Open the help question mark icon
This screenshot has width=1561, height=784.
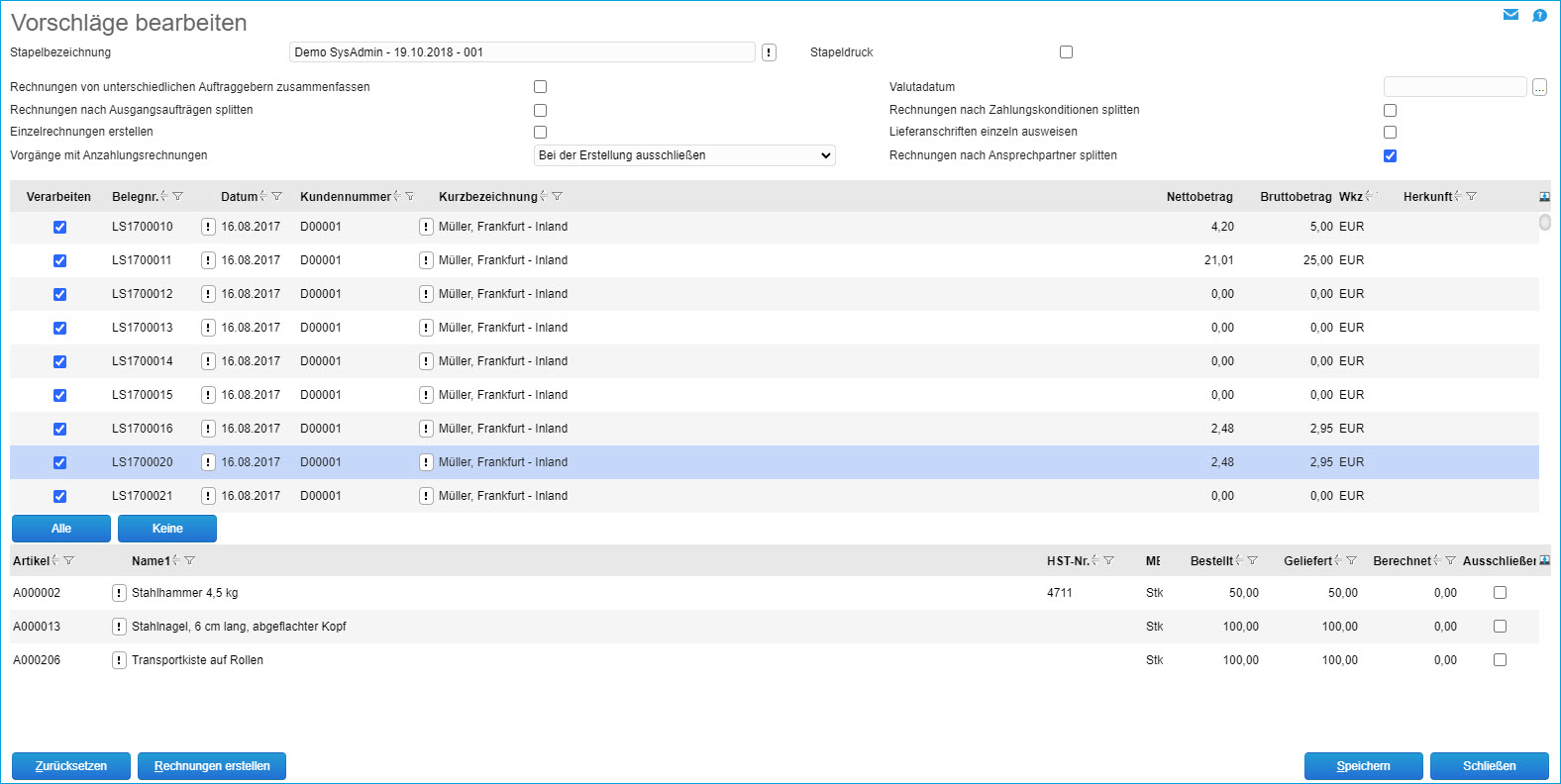1539,15
